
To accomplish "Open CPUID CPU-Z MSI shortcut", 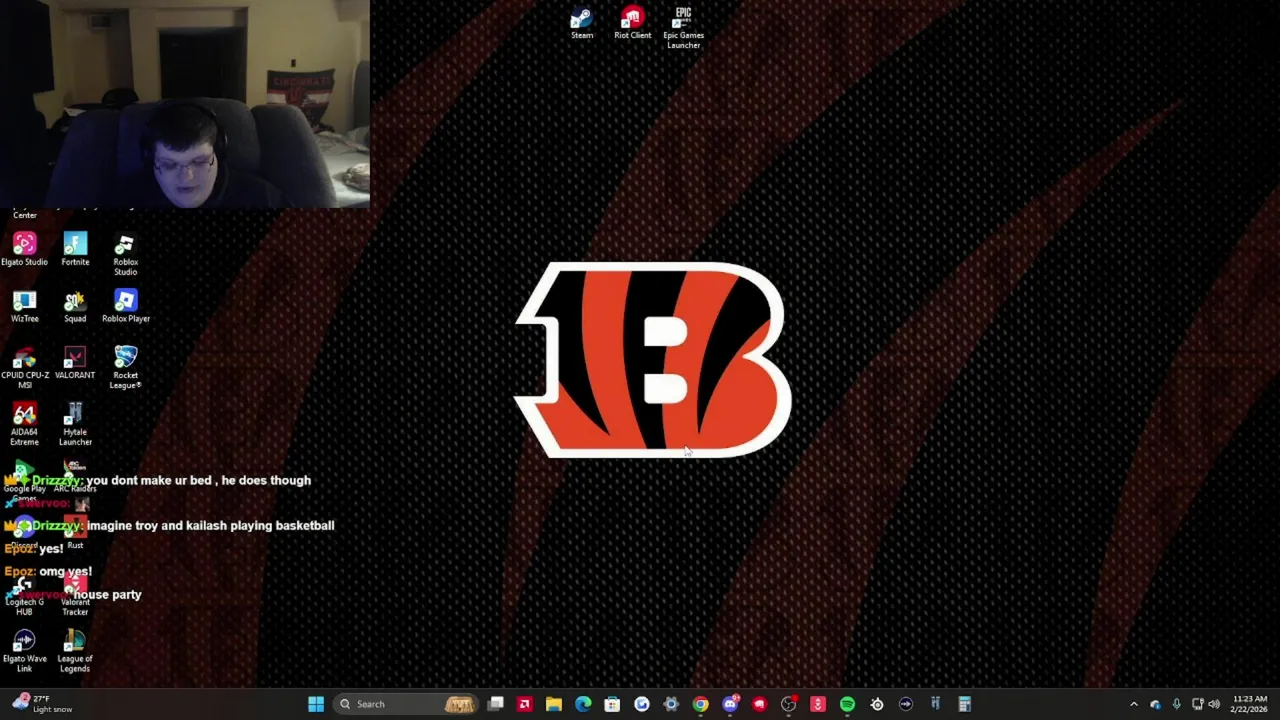I will (24, 368).
